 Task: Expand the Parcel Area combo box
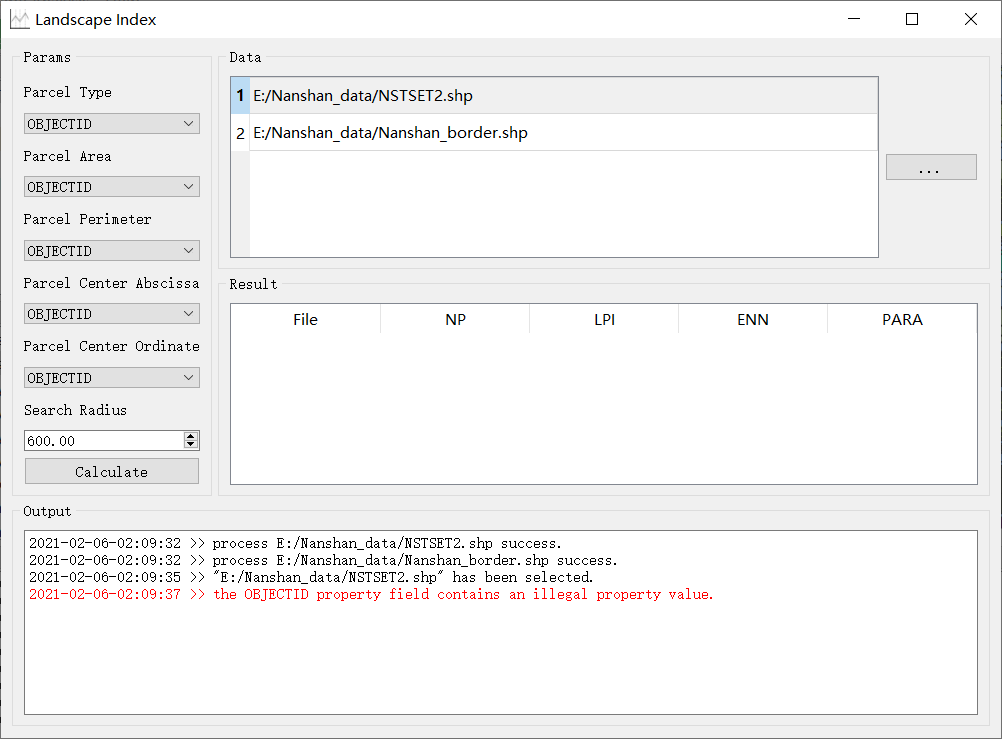pyautogui.click(x=111, y=187)
